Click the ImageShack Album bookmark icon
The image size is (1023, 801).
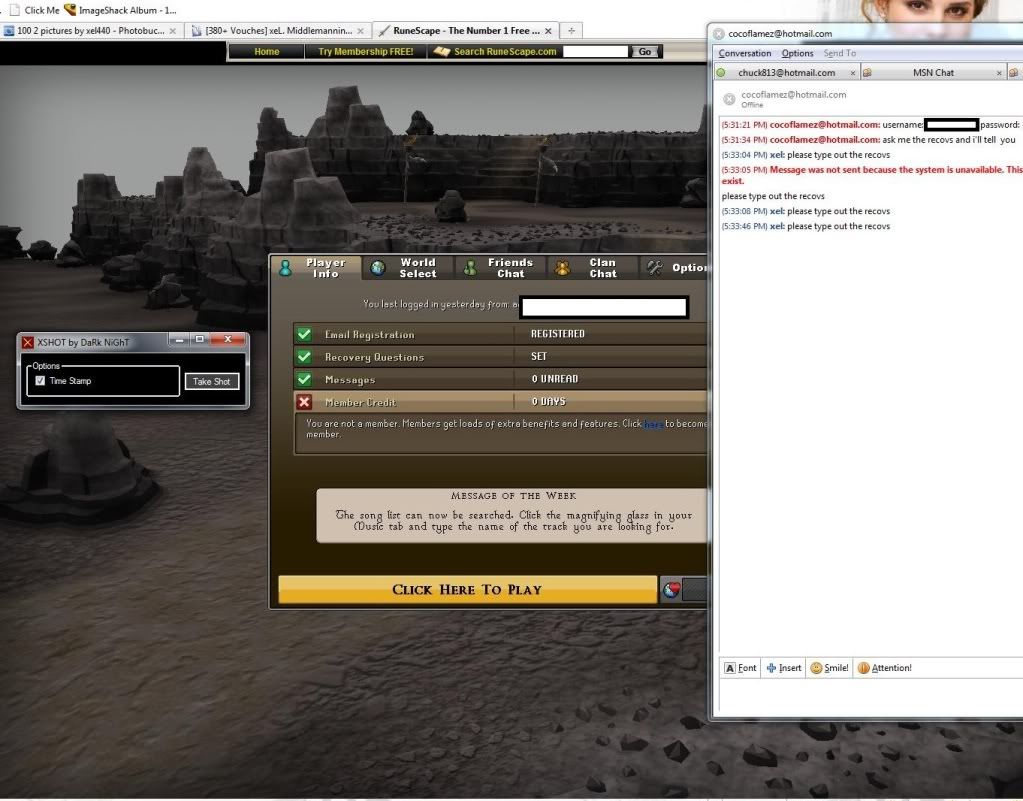pyautogui.click(x=70, y=10)
